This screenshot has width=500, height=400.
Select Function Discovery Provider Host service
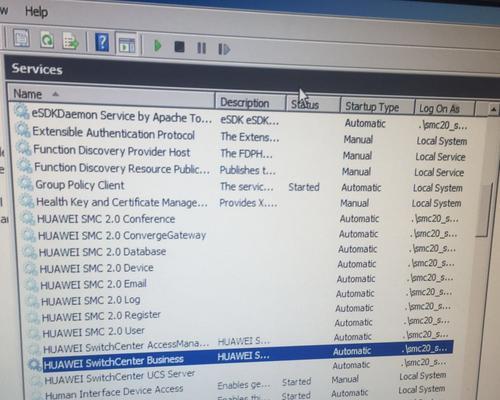click(x=112, y=151)
